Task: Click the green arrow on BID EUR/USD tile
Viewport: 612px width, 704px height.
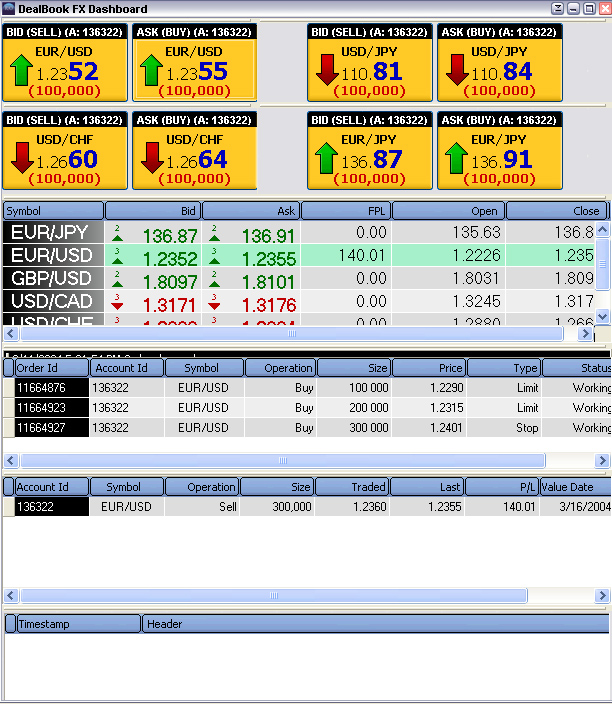Action: pyautogui.click(x=20, y=70)
